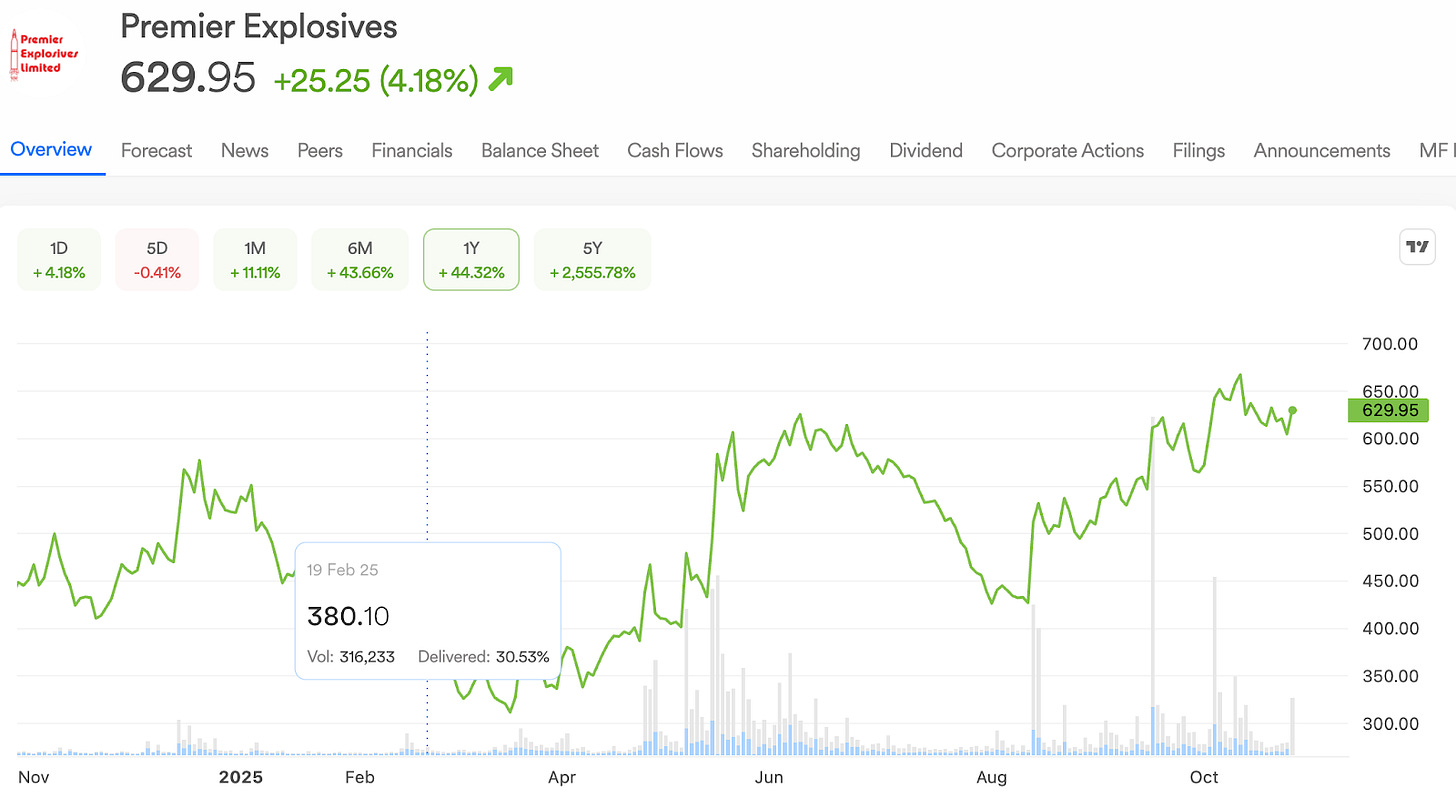
Task: Click the 650.00 y-axis label
Action: (x=1390, y=391)
